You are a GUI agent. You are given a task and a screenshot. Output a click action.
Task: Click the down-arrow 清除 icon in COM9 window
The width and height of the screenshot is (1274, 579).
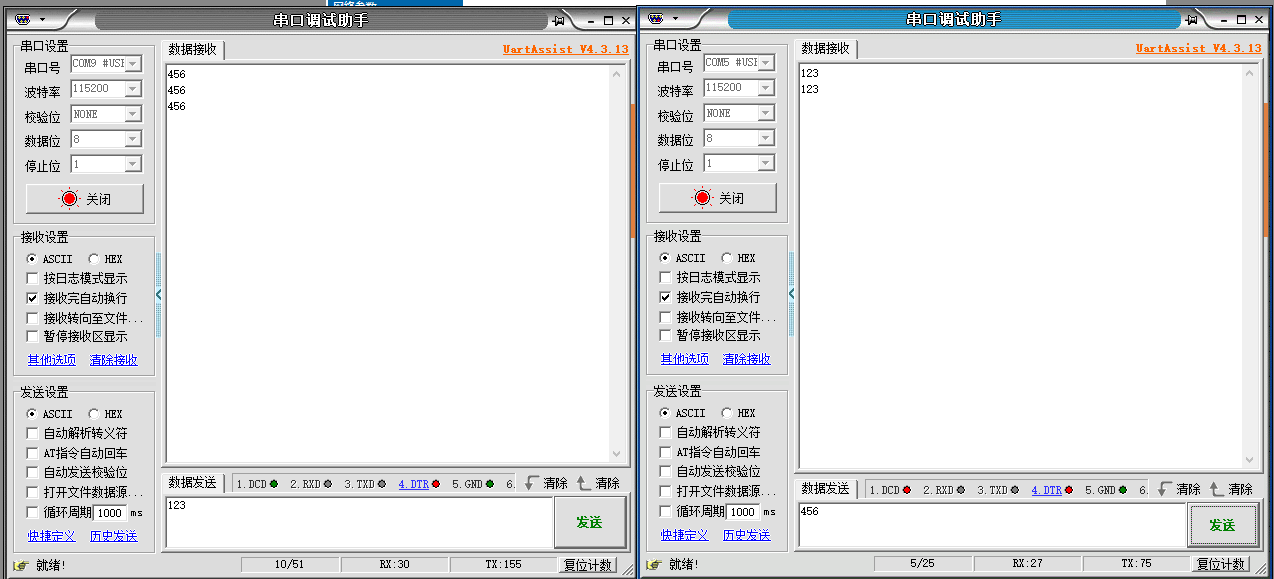coord(532,483)
